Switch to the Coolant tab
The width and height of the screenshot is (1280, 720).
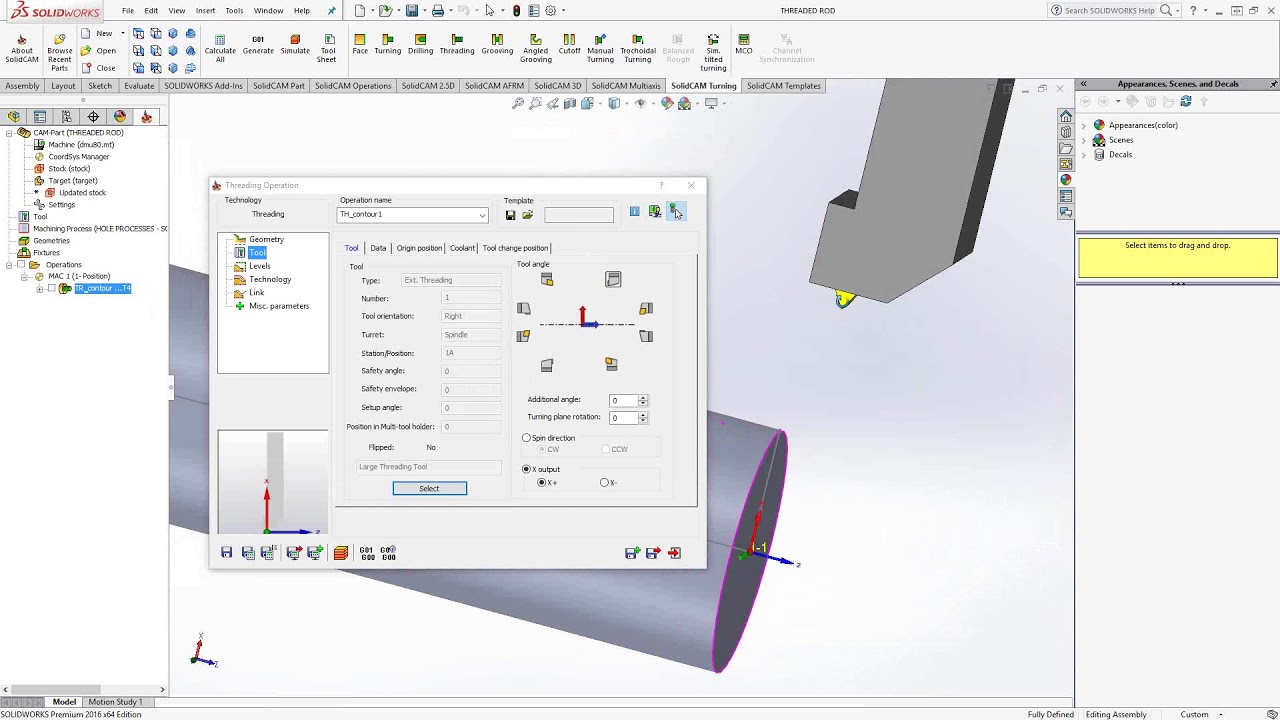click(462, 248)
